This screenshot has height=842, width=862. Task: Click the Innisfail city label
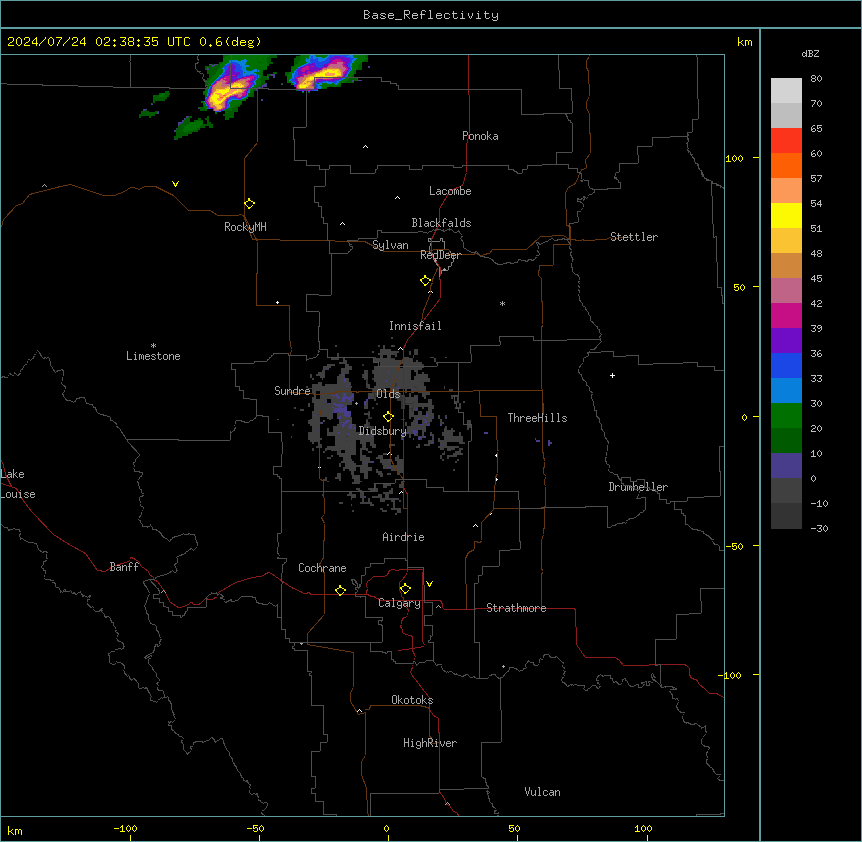coord(415,326)
